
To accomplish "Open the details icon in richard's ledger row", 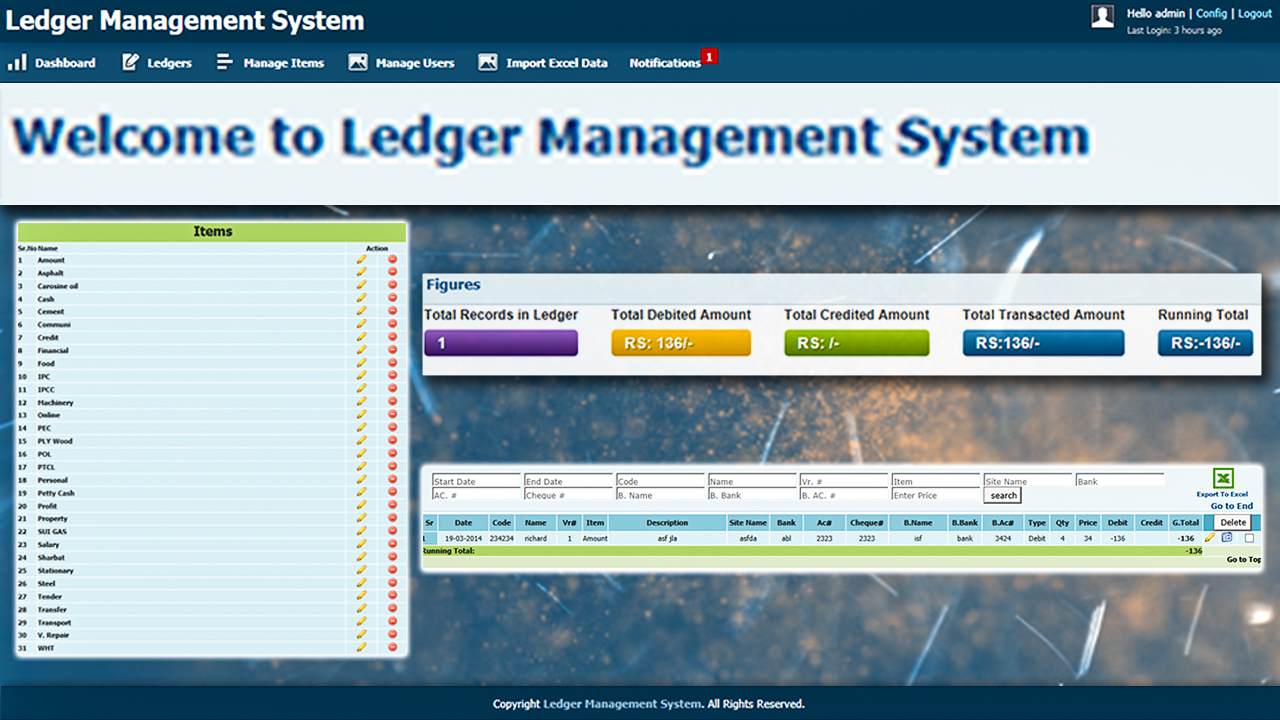I will [1227, 538].
